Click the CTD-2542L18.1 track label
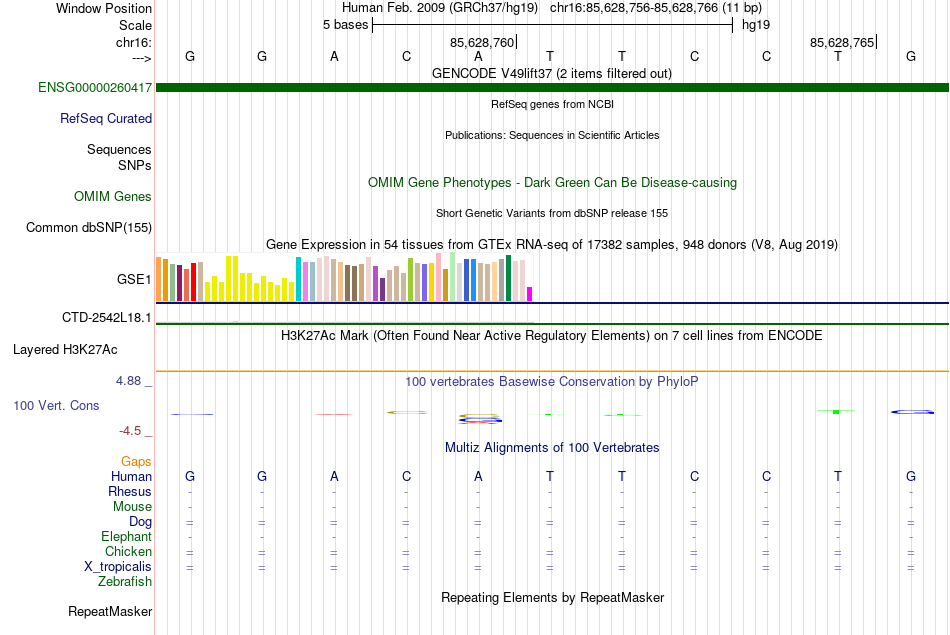 point(107,318)
